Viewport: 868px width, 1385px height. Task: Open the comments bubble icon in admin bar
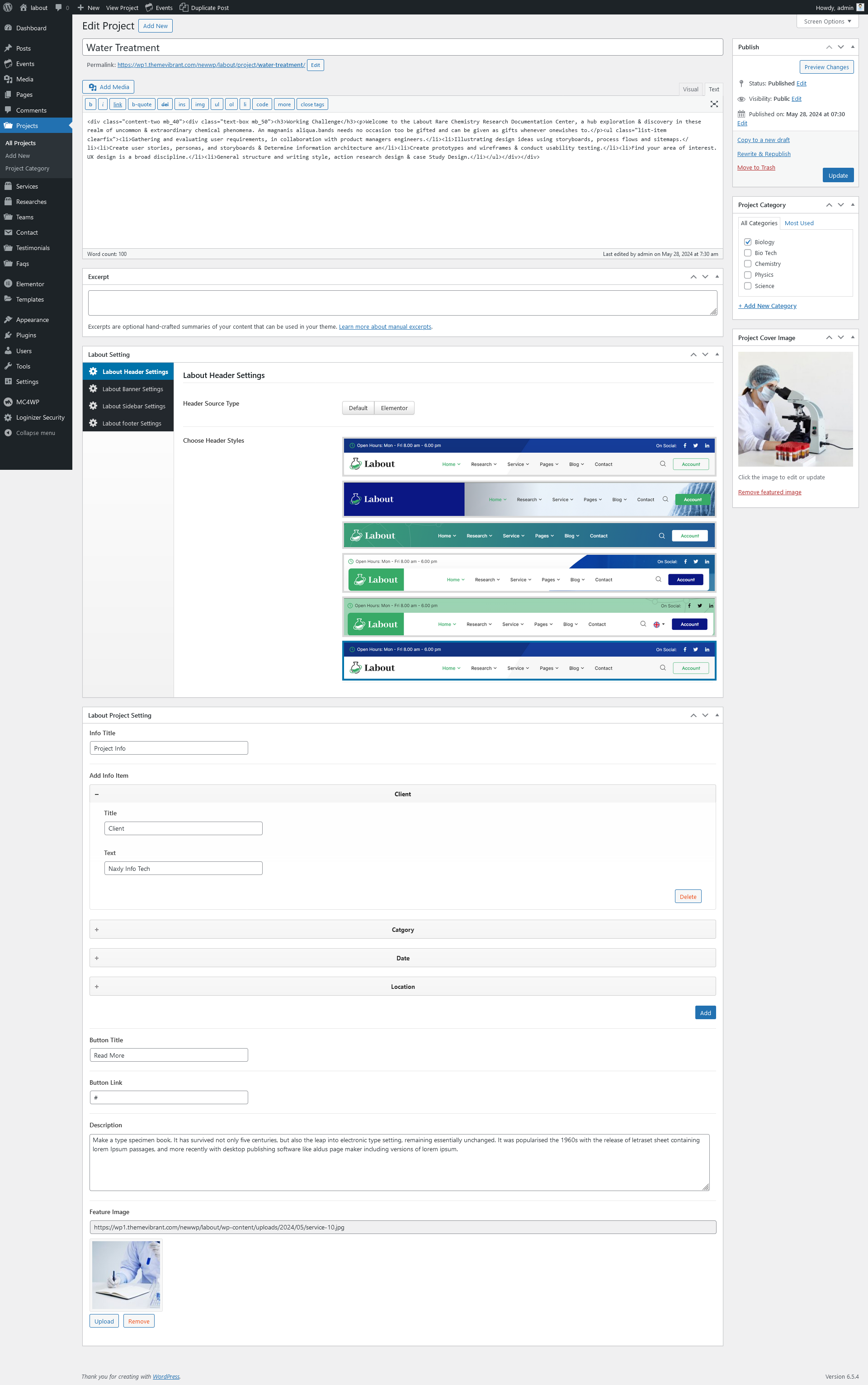coord(59,8)
